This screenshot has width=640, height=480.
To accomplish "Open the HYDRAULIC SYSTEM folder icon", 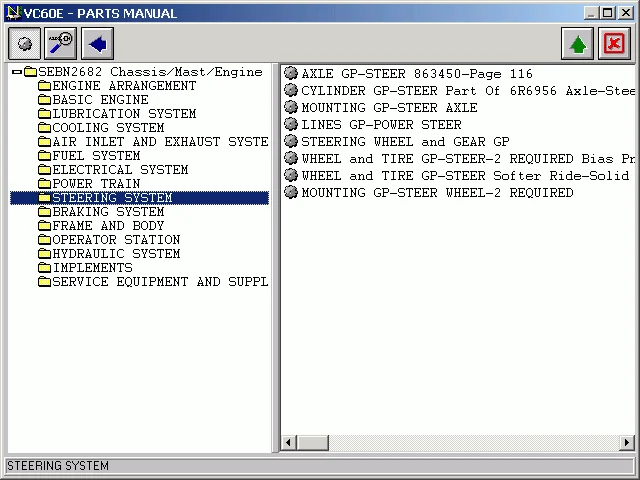I will (x=44, y=254).
